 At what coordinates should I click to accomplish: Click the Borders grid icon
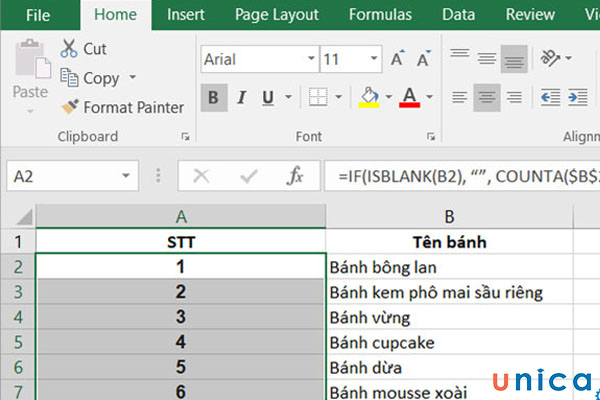click(317, 98)
